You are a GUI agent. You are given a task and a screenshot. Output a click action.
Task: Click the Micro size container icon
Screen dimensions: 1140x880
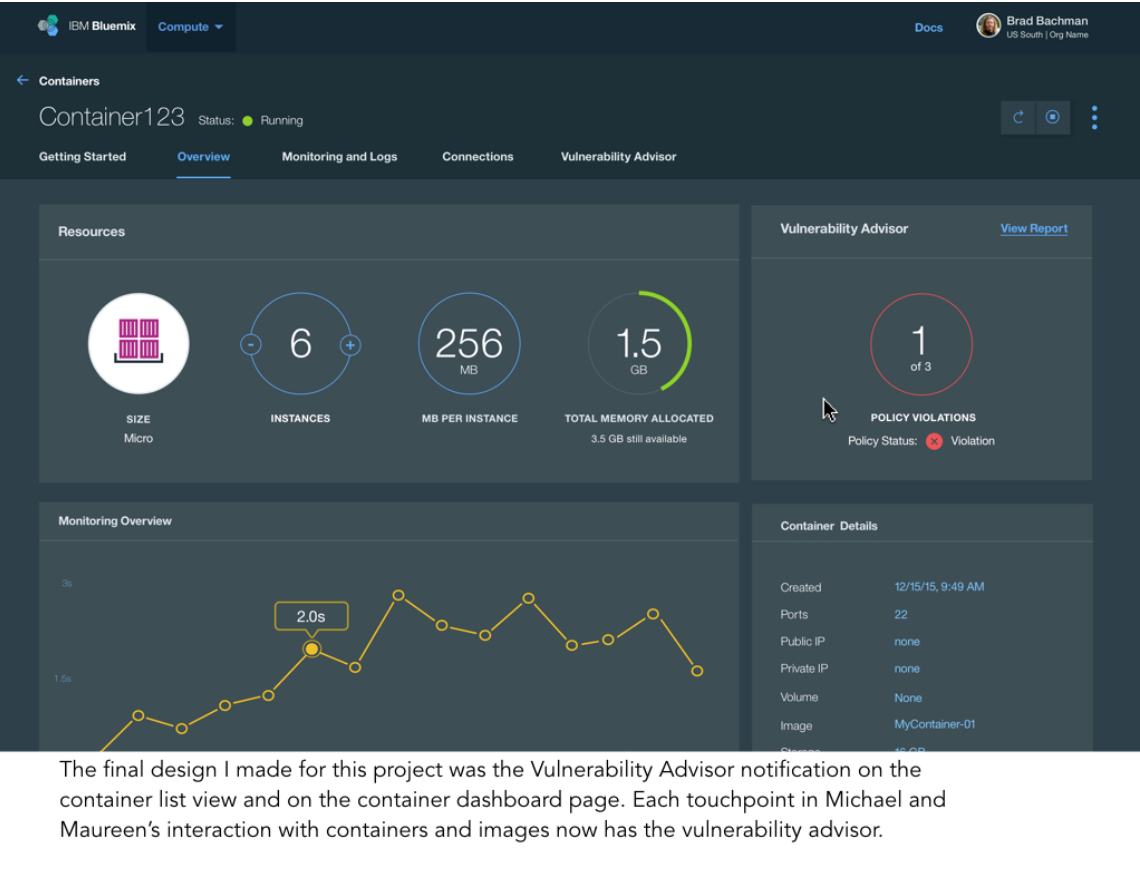tap(139, 343)
